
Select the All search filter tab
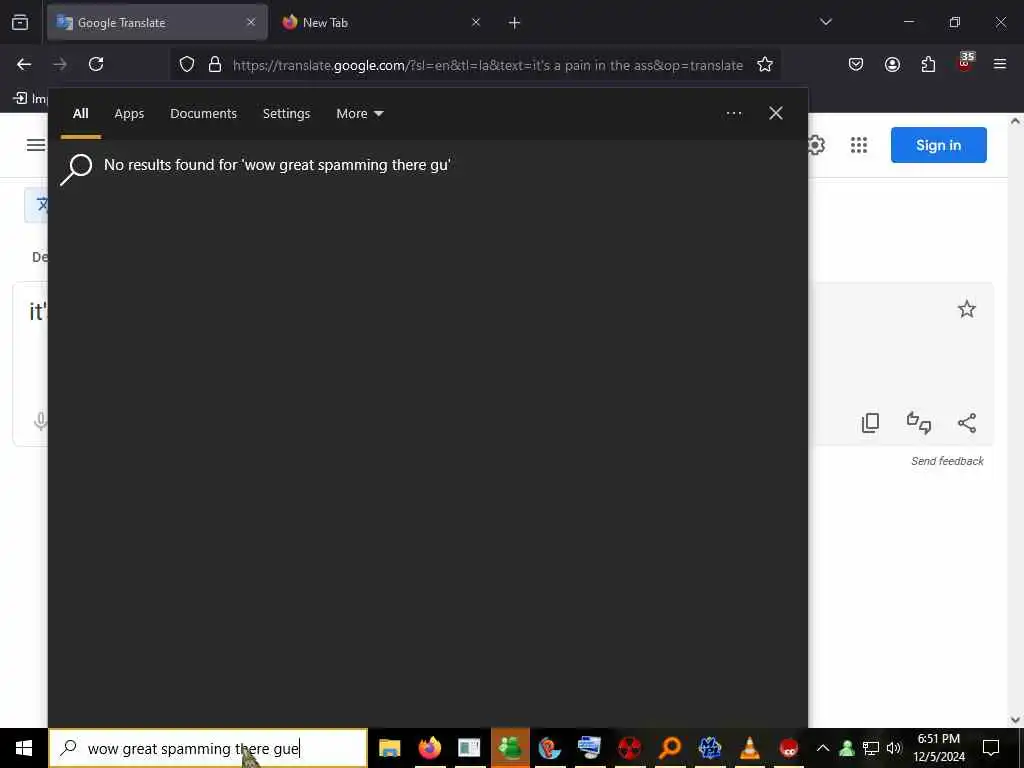[x=80, y=114]
